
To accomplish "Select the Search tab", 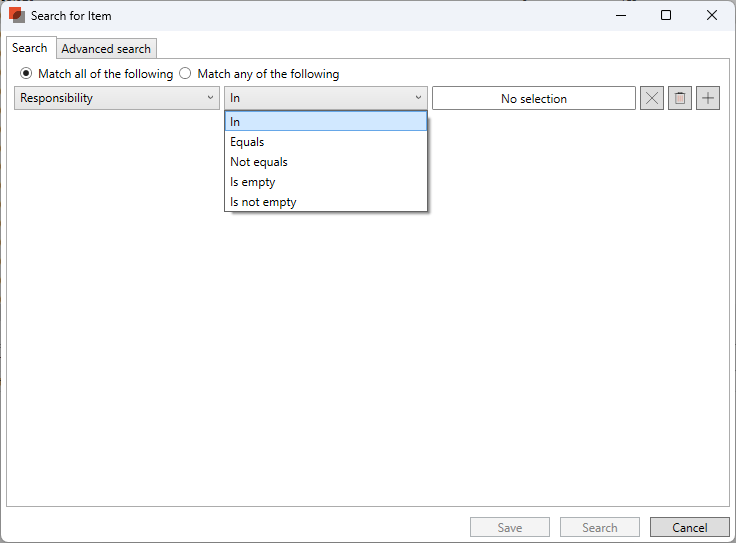I will pyautogui.click(x=30, y=48).
